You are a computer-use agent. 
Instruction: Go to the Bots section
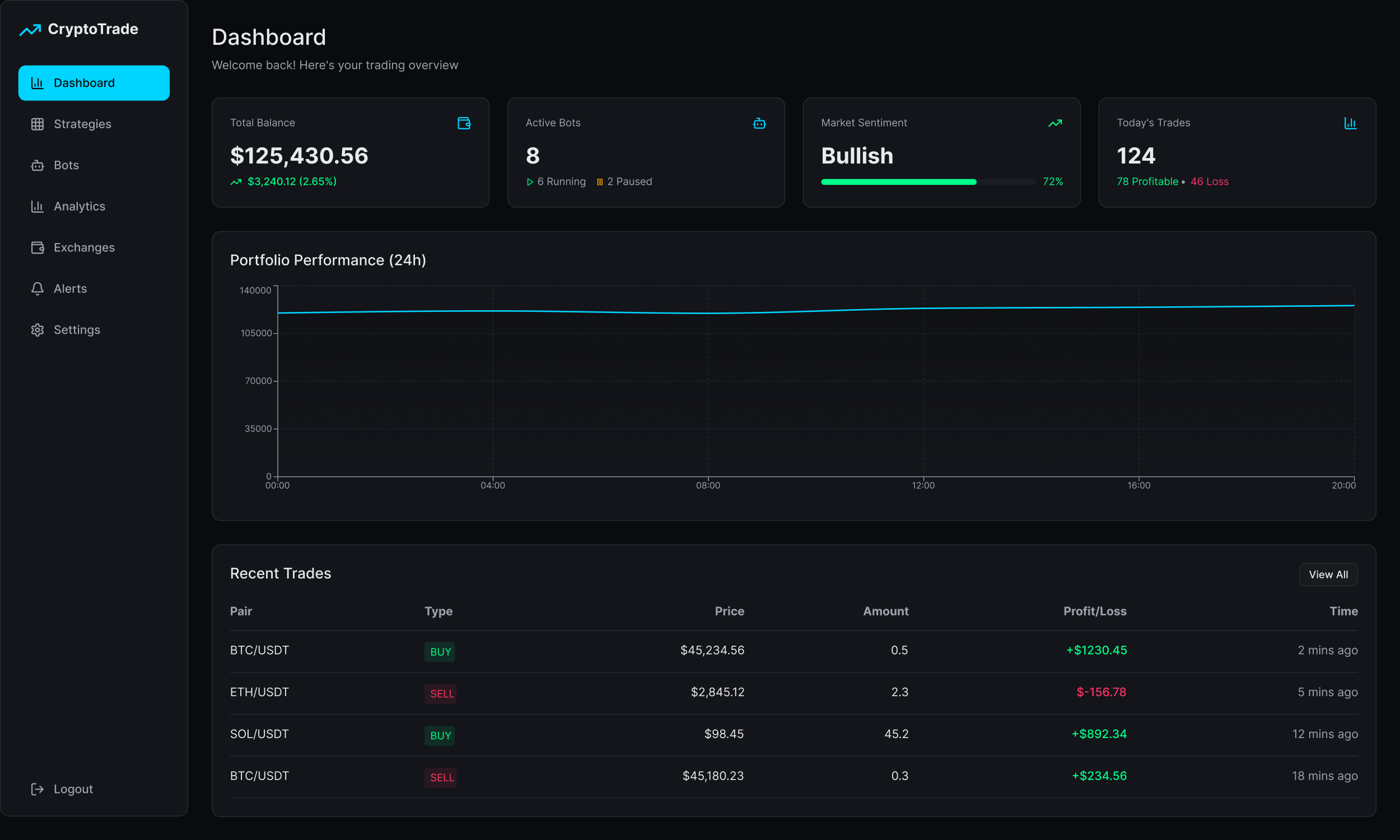pos(94,165)
